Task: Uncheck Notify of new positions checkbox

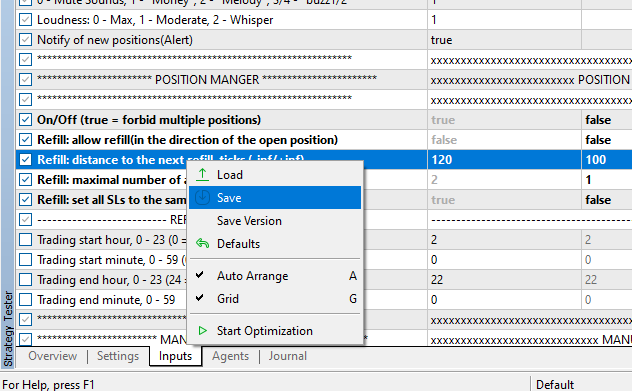Action: [x=25, y=40]
